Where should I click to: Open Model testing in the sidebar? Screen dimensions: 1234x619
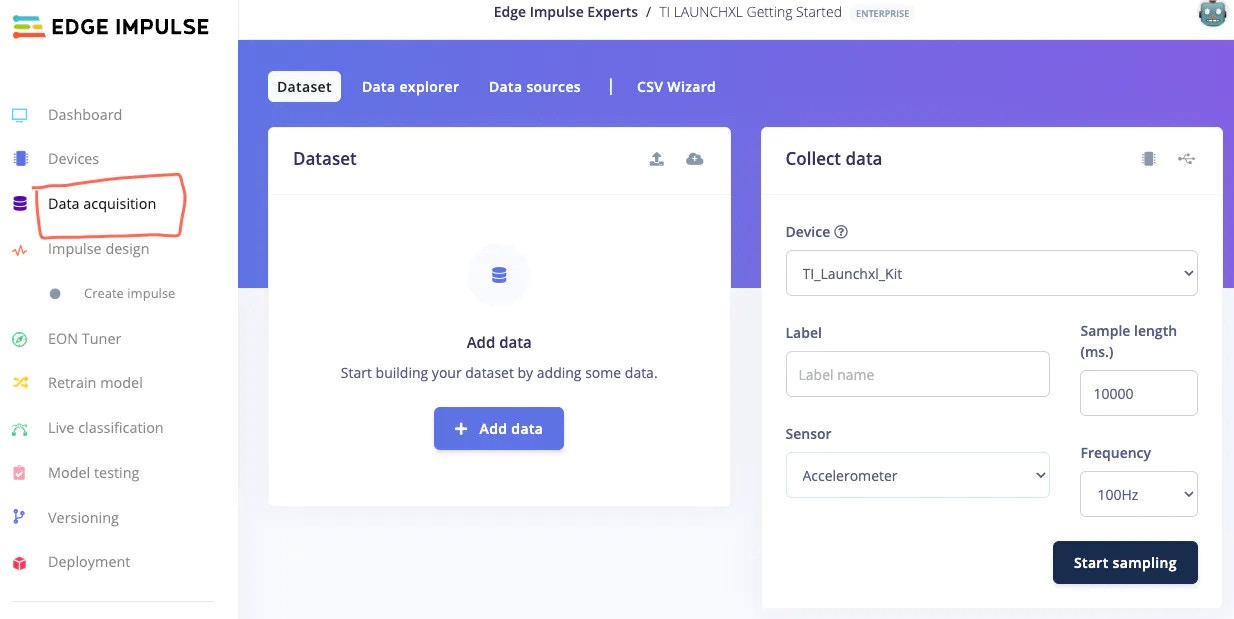[x=93, y=473]
